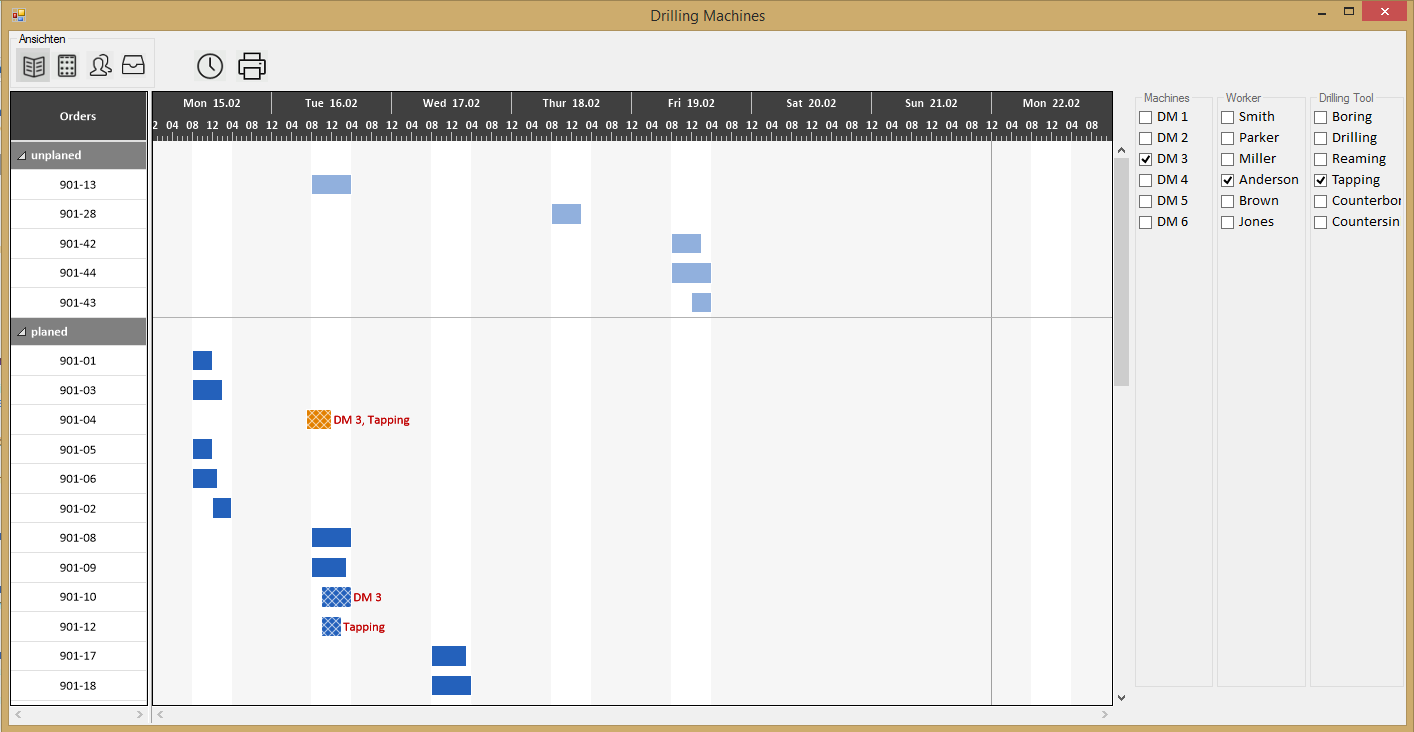Select order 901-10 in the Orders list

[78, 596]
